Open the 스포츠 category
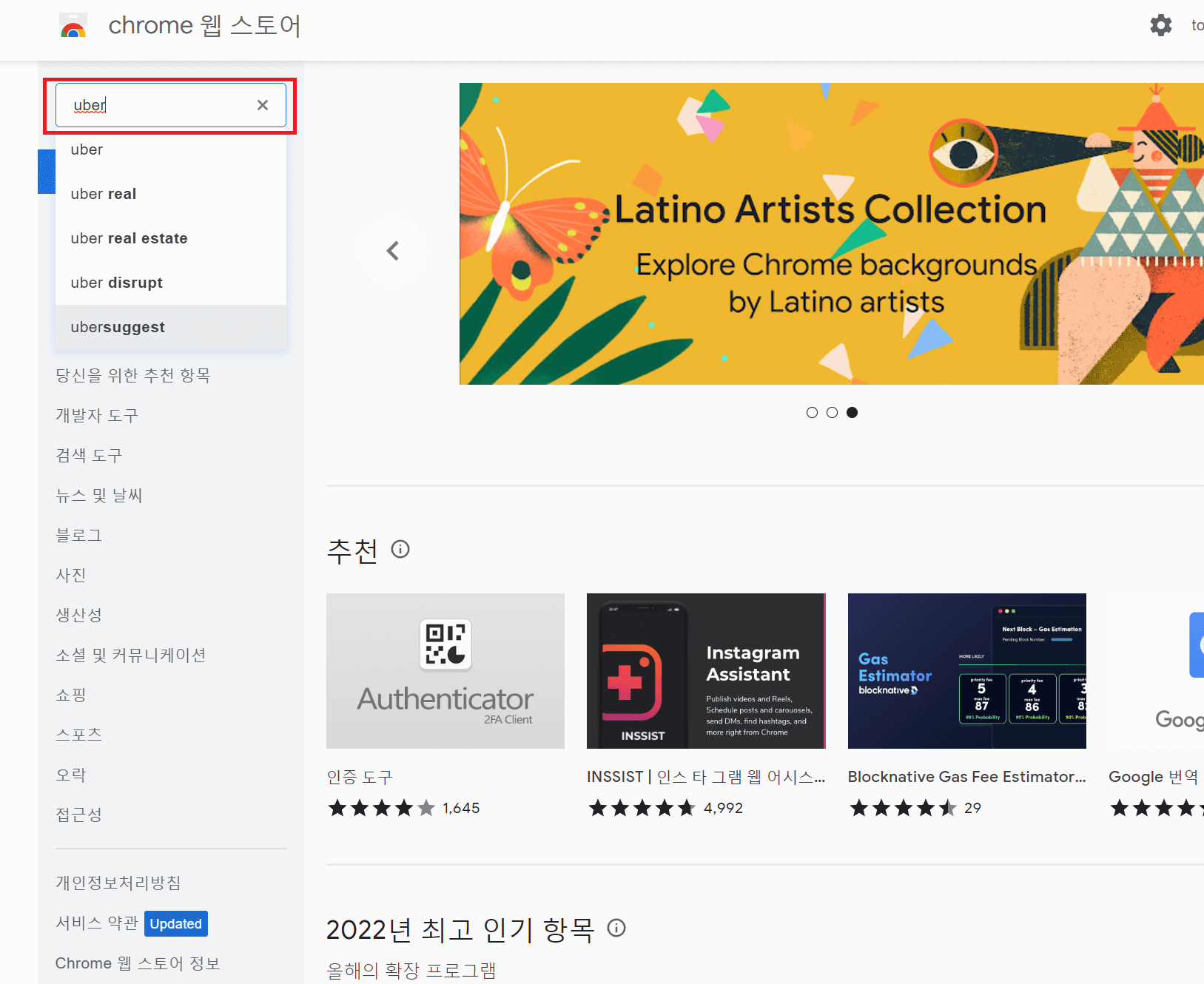 79,735
